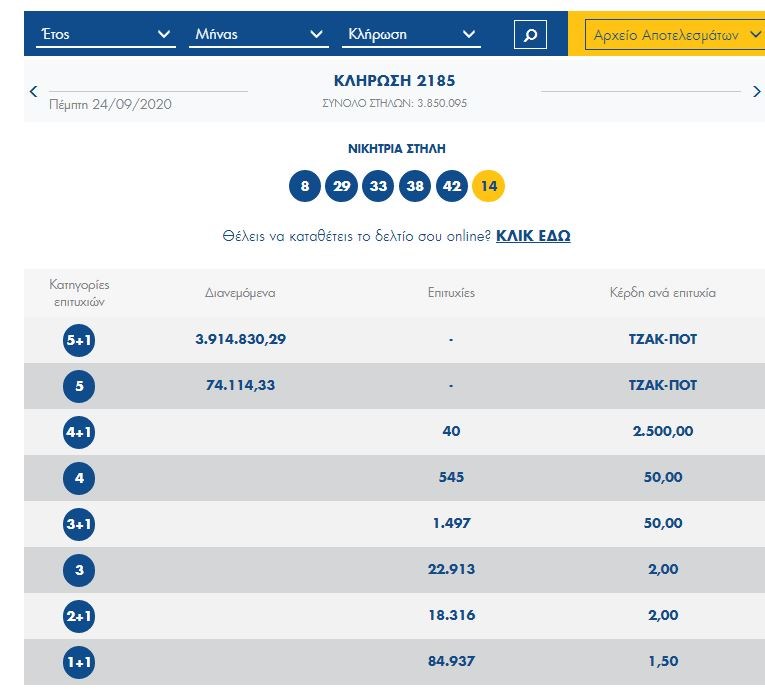Click the 2+1 category badge
Screen dimensions: 765x699
coord(79,616)
